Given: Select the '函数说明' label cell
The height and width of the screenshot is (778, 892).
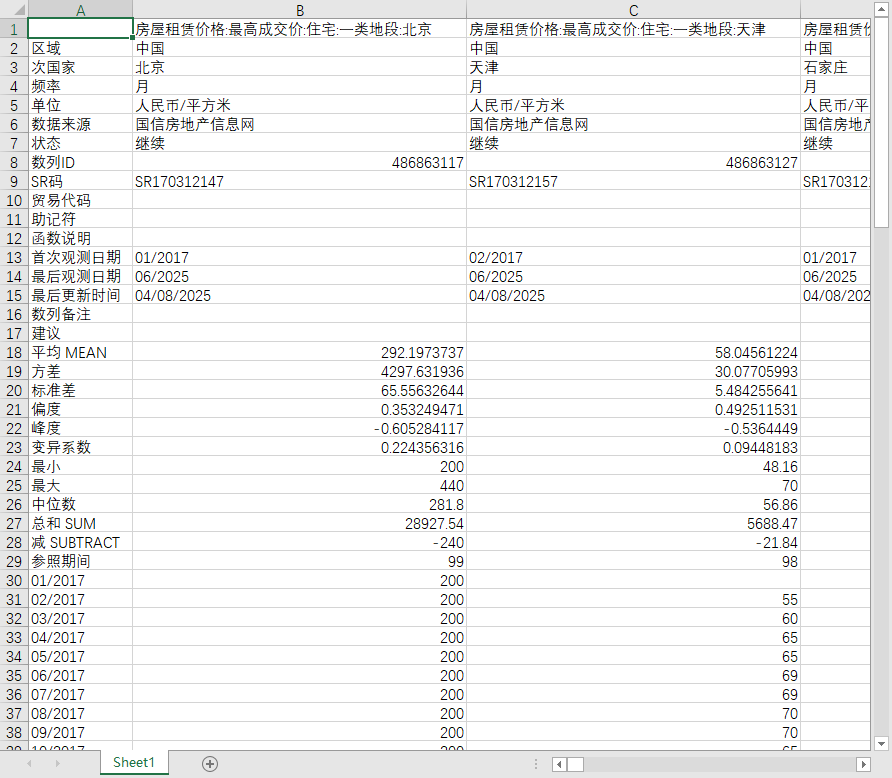Looking at the screenshot, I should click(80, 238).
